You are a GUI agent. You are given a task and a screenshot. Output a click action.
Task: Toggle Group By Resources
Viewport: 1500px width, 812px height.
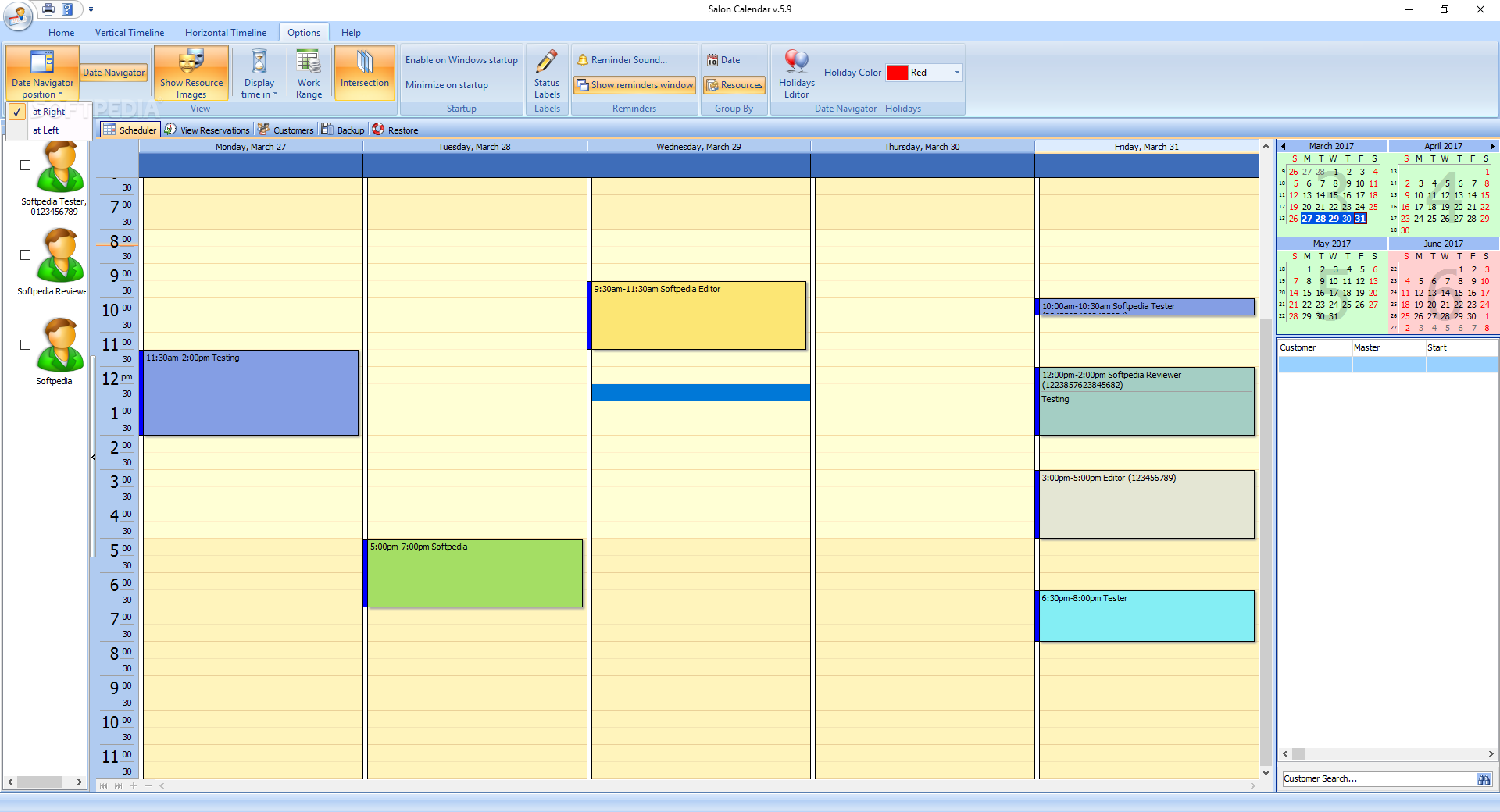pos(734,85)
